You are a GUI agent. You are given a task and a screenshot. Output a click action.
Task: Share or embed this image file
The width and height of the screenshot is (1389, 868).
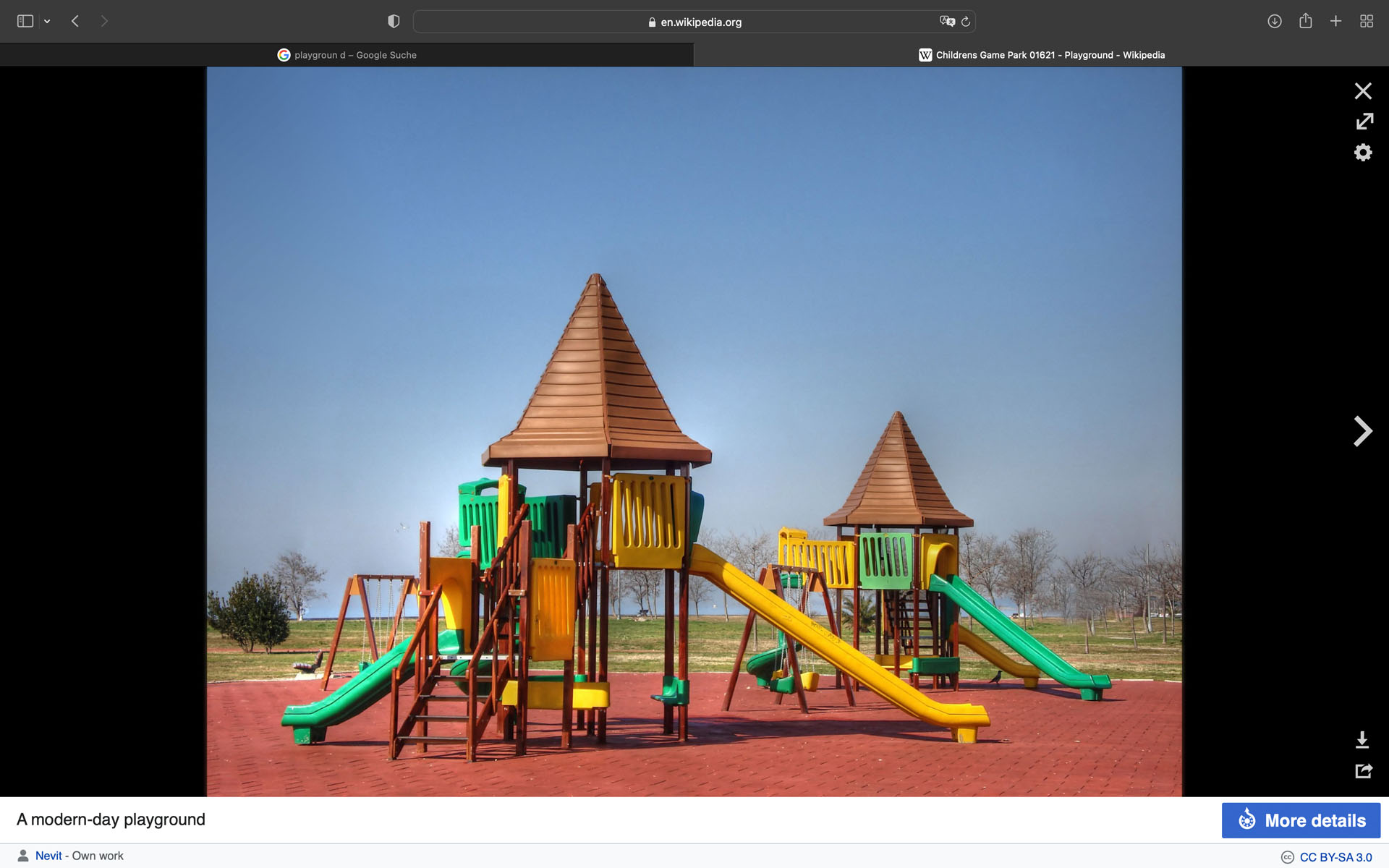point(1364,771)
